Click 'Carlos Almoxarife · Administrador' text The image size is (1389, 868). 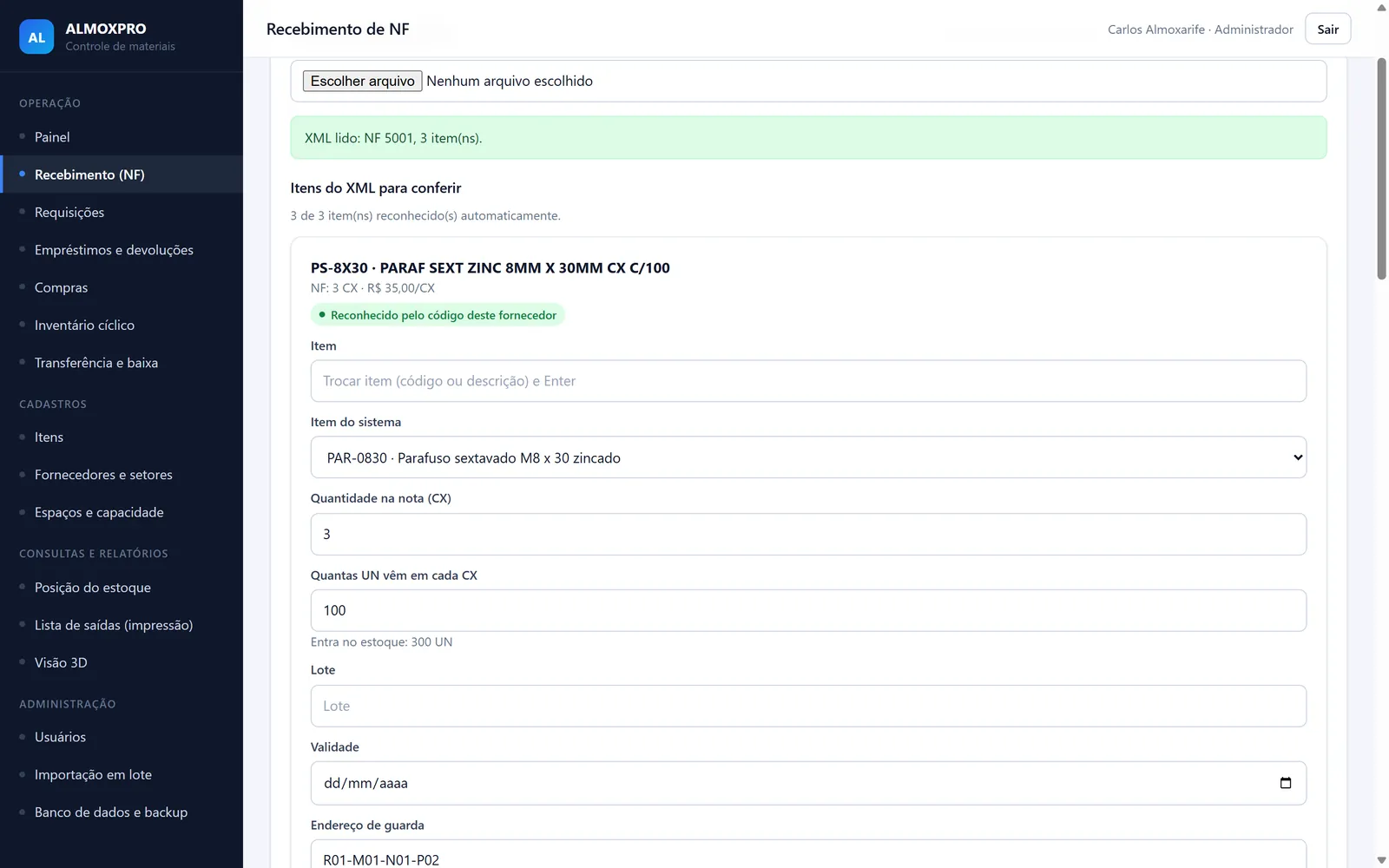pos(1200,30)
